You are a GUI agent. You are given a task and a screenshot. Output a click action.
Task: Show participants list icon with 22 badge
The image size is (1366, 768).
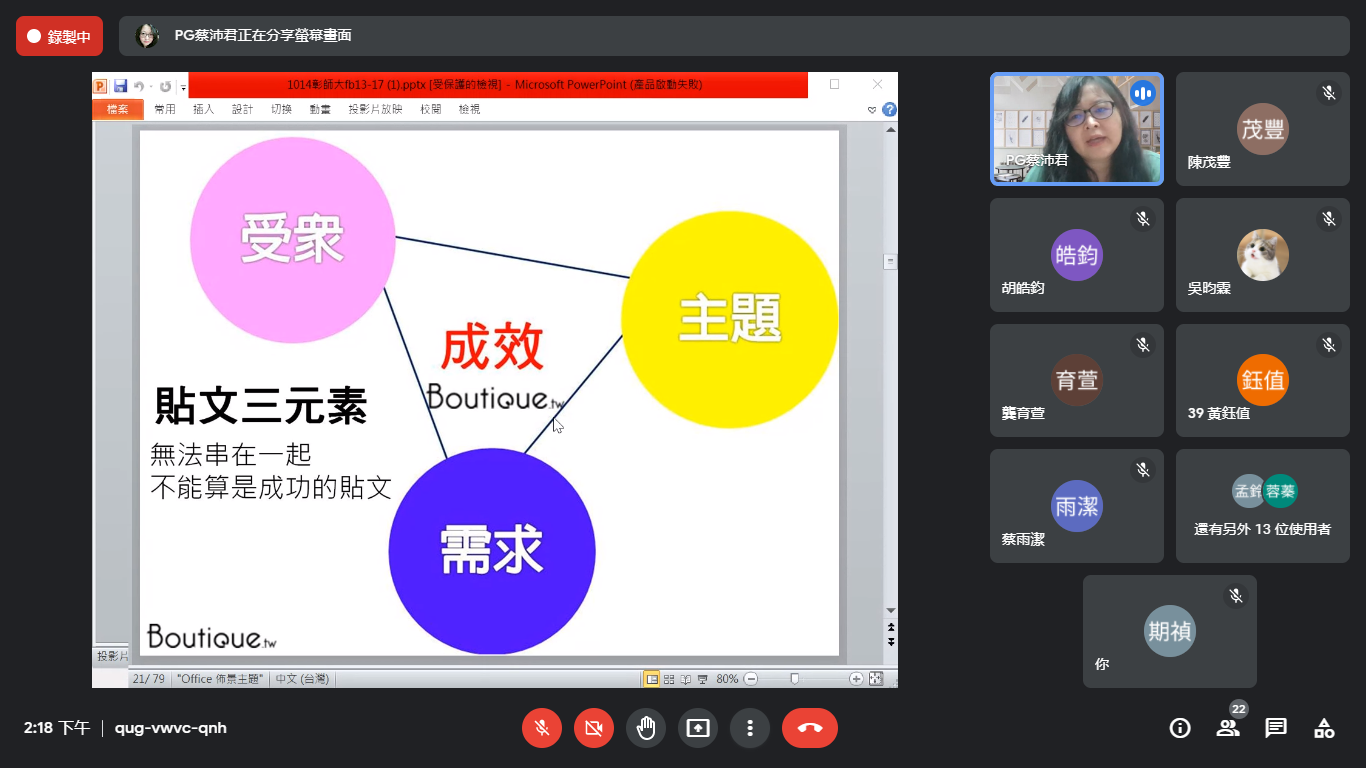coord(1228,728)
